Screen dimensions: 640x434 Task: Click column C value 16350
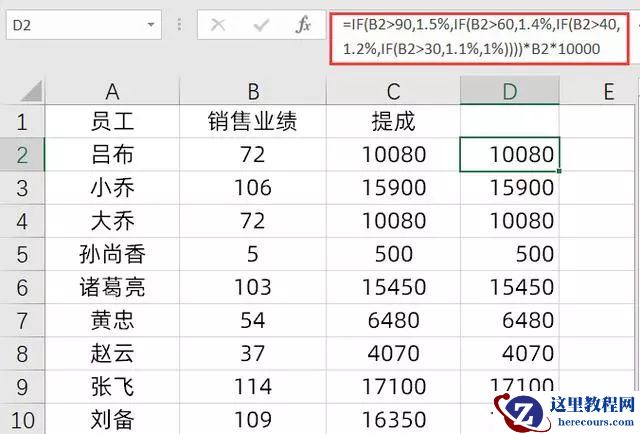(393, 419)
